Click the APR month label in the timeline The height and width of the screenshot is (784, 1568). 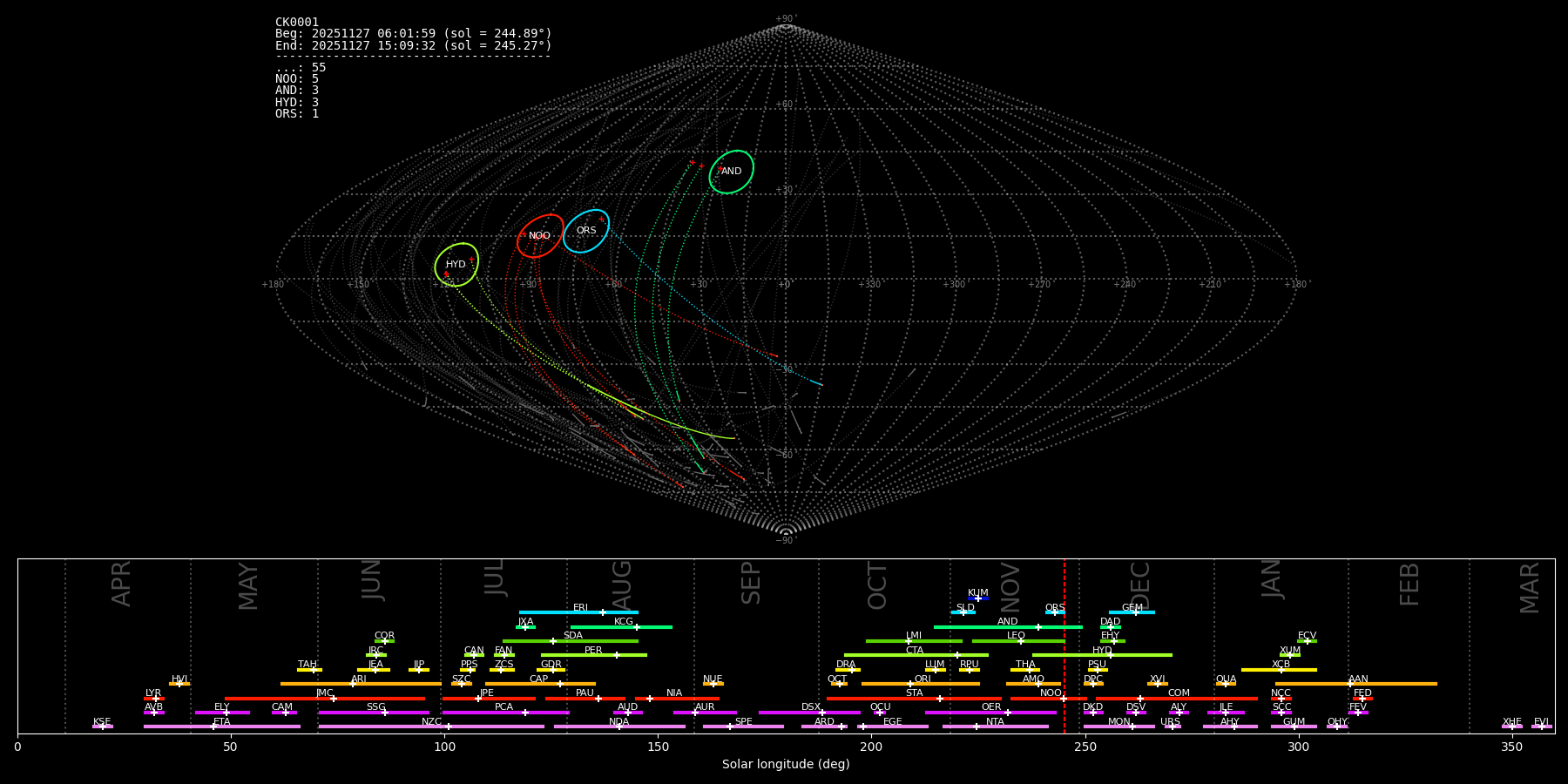tap(121, 584)
